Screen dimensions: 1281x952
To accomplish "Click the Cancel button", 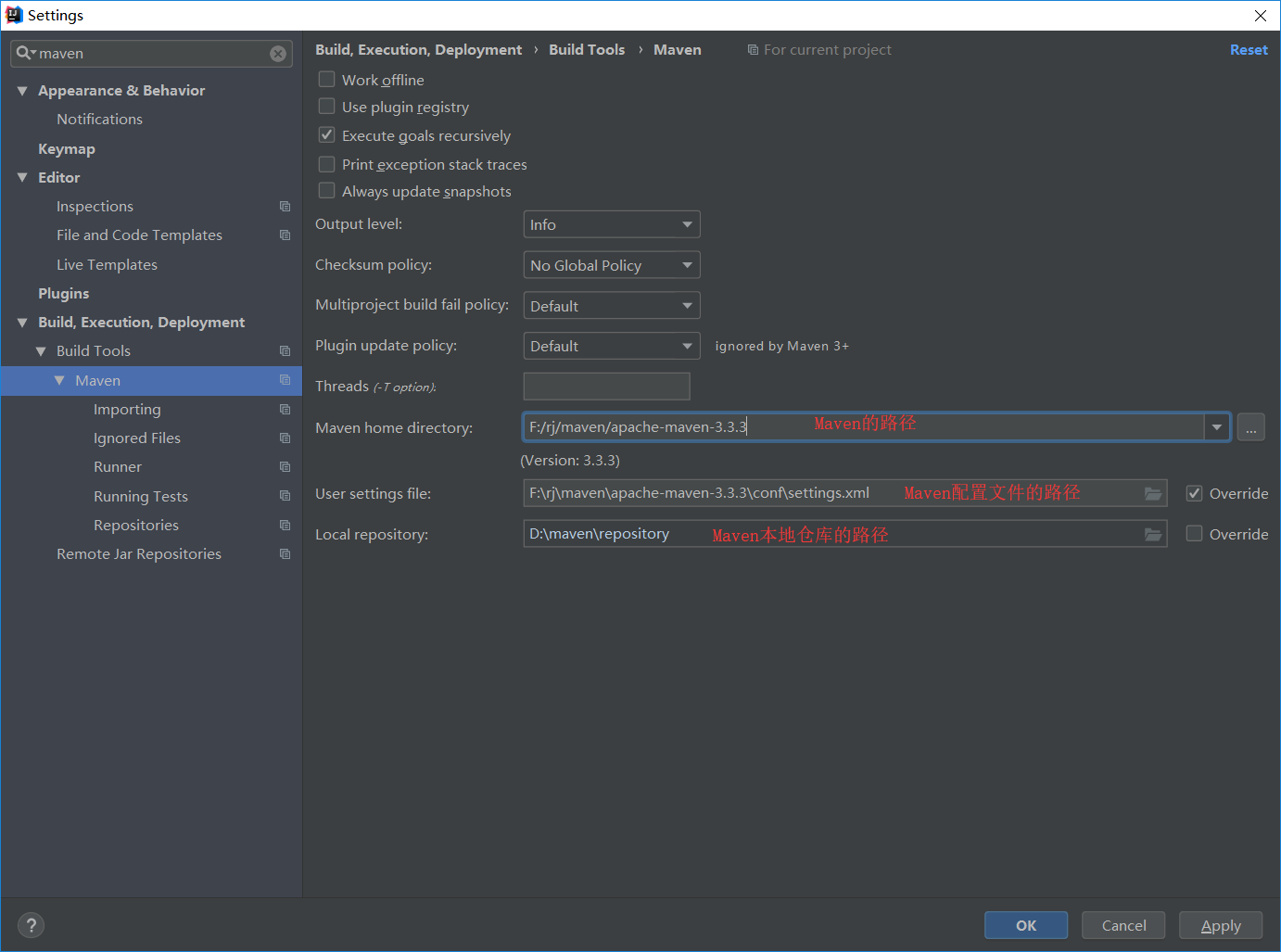I will 1123,925.
